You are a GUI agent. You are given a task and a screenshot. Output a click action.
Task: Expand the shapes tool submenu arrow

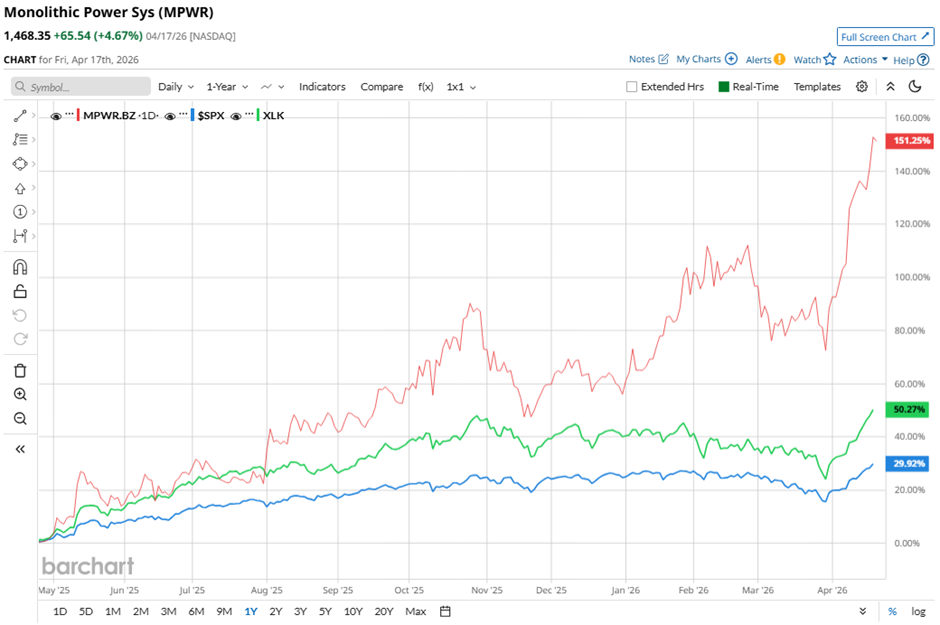(34, 164)
